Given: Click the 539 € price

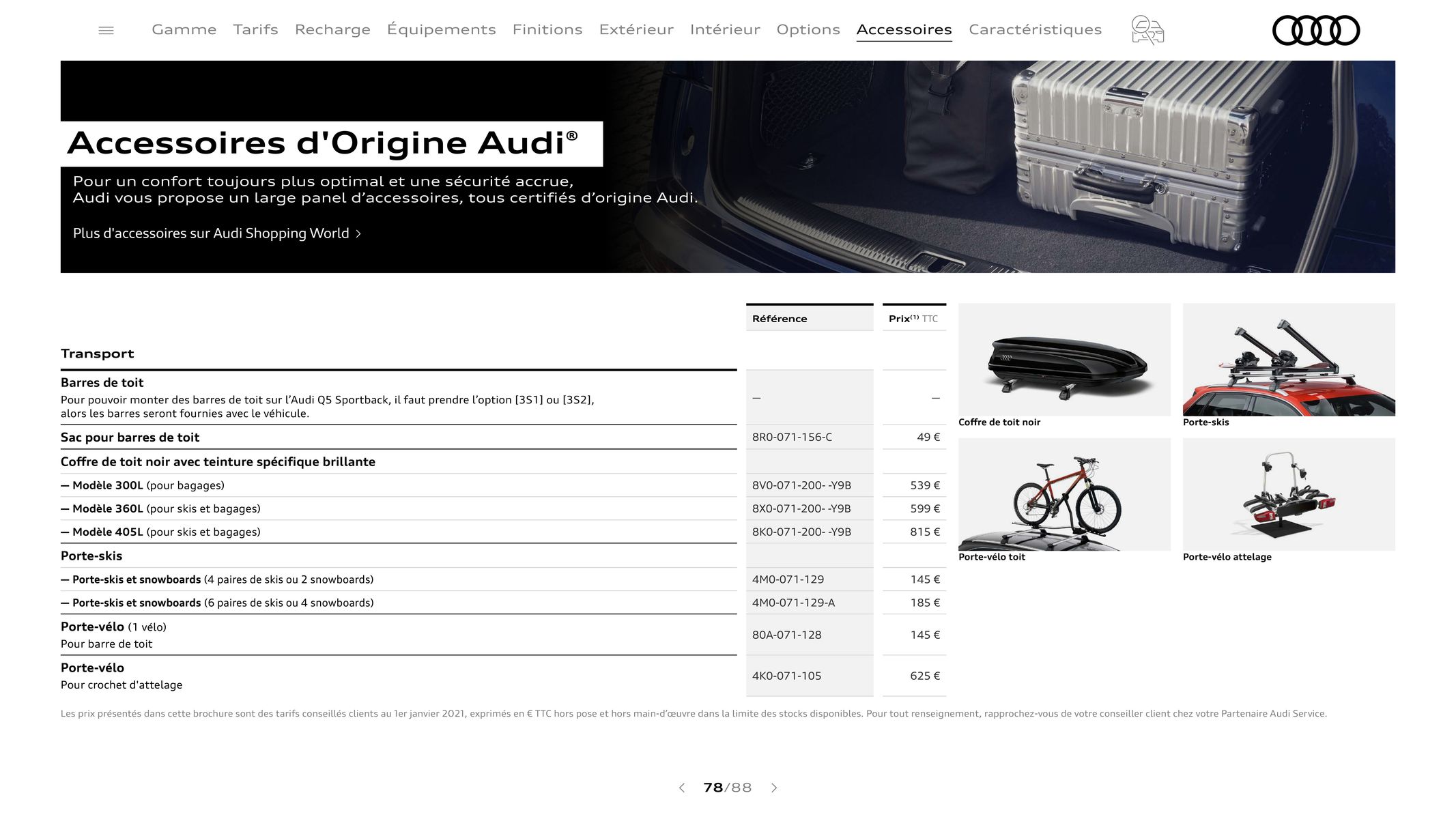Looking at the screenshot, I should (925, 485).
